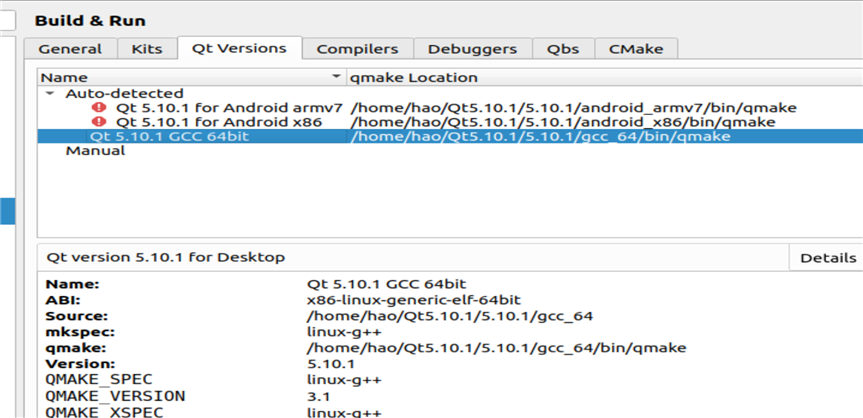
Task: Select Qt 5.10.1 GCC 64bit row
Action: 450,136
